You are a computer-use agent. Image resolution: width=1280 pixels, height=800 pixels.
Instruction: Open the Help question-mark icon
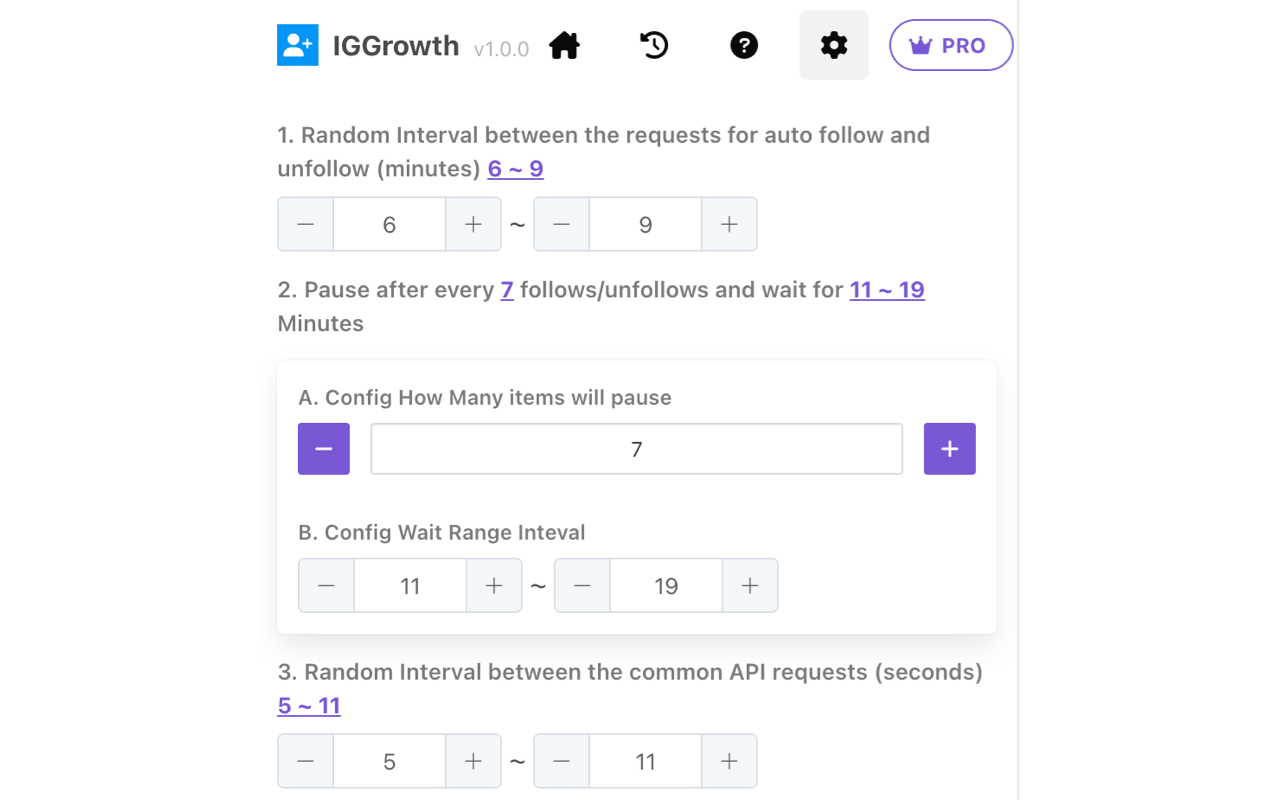(x=744, y=45)
